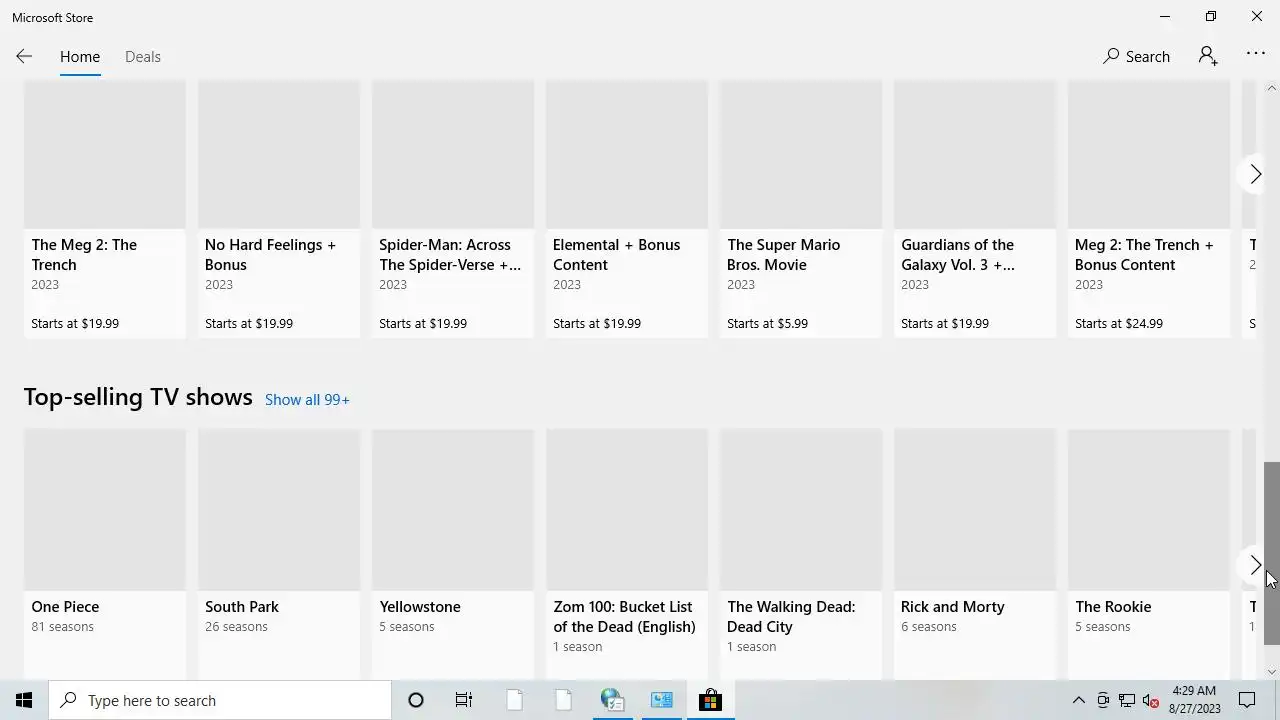Open South Park show thumbnail
1280x720 pixels.
tap(279, 510)
